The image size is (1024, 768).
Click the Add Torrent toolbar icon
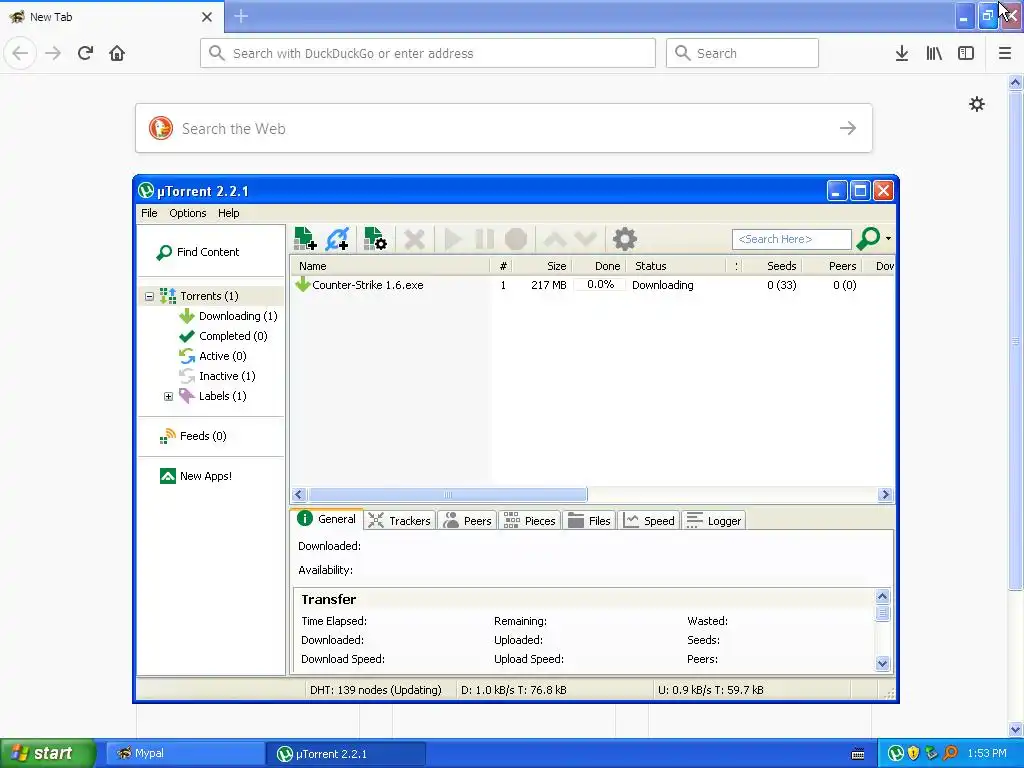[x=305, y=239]
